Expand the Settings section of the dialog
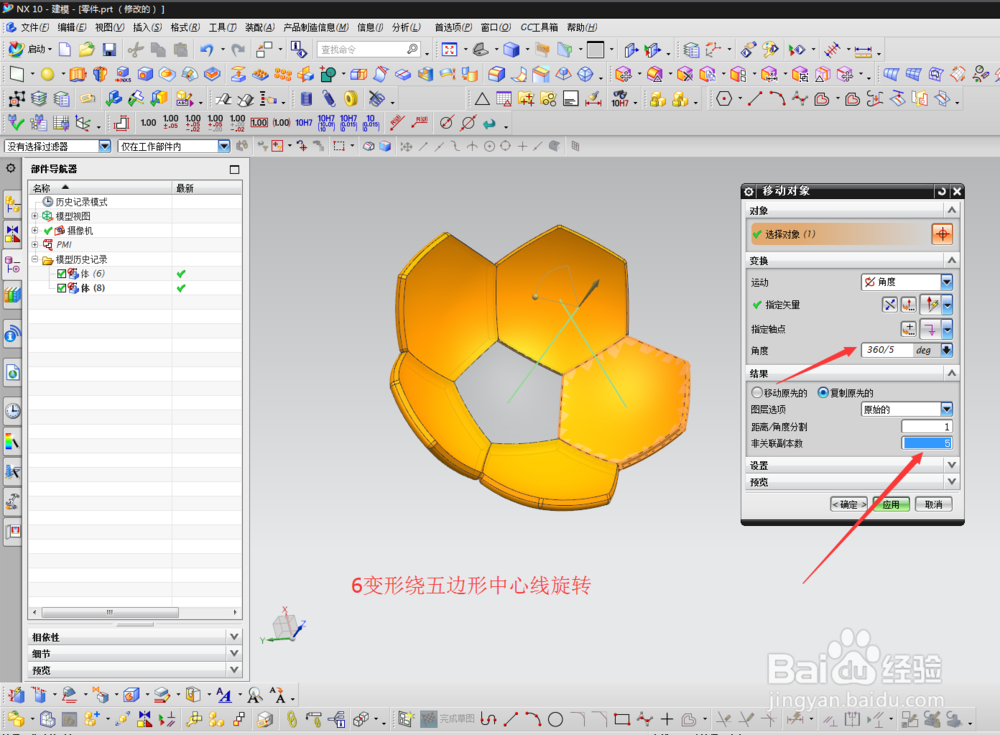Image resolution: width=1000 pixels, height=735 pixels. (952, 465)
